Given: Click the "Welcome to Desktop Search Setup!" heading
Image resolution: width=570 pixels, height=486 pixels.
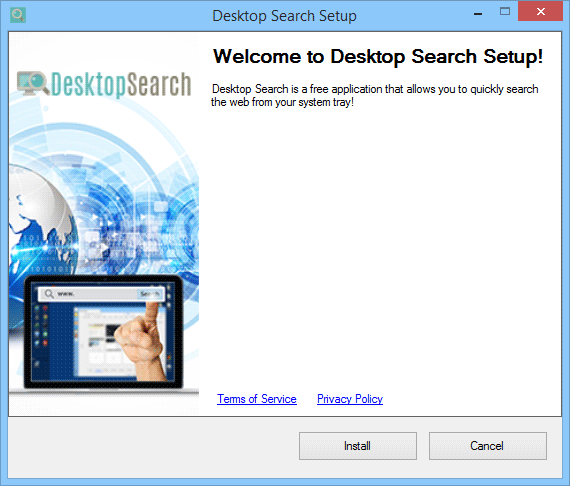Looking at the screenshot, I should point(378,57).
